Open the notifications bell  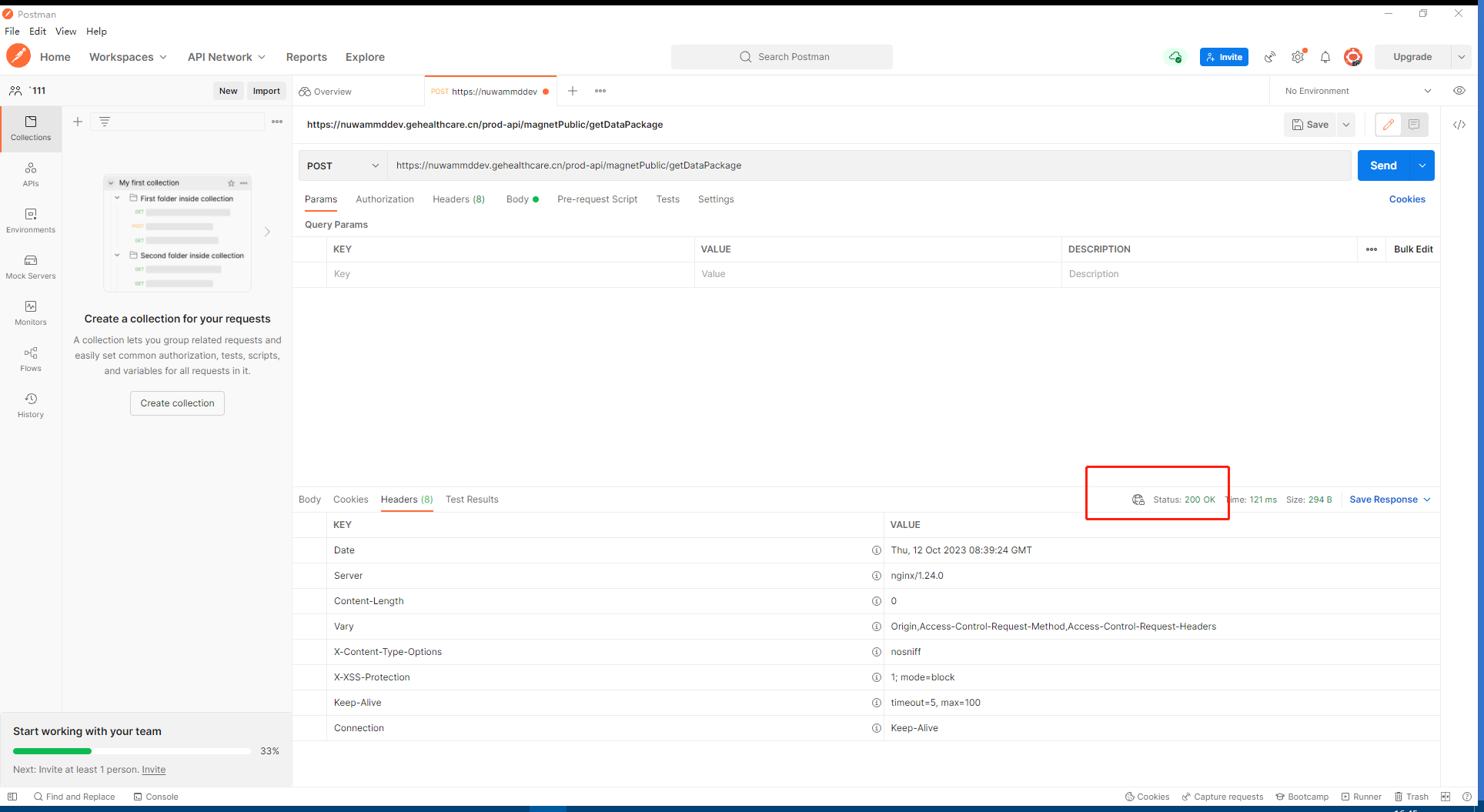(x=1325, y=57)
